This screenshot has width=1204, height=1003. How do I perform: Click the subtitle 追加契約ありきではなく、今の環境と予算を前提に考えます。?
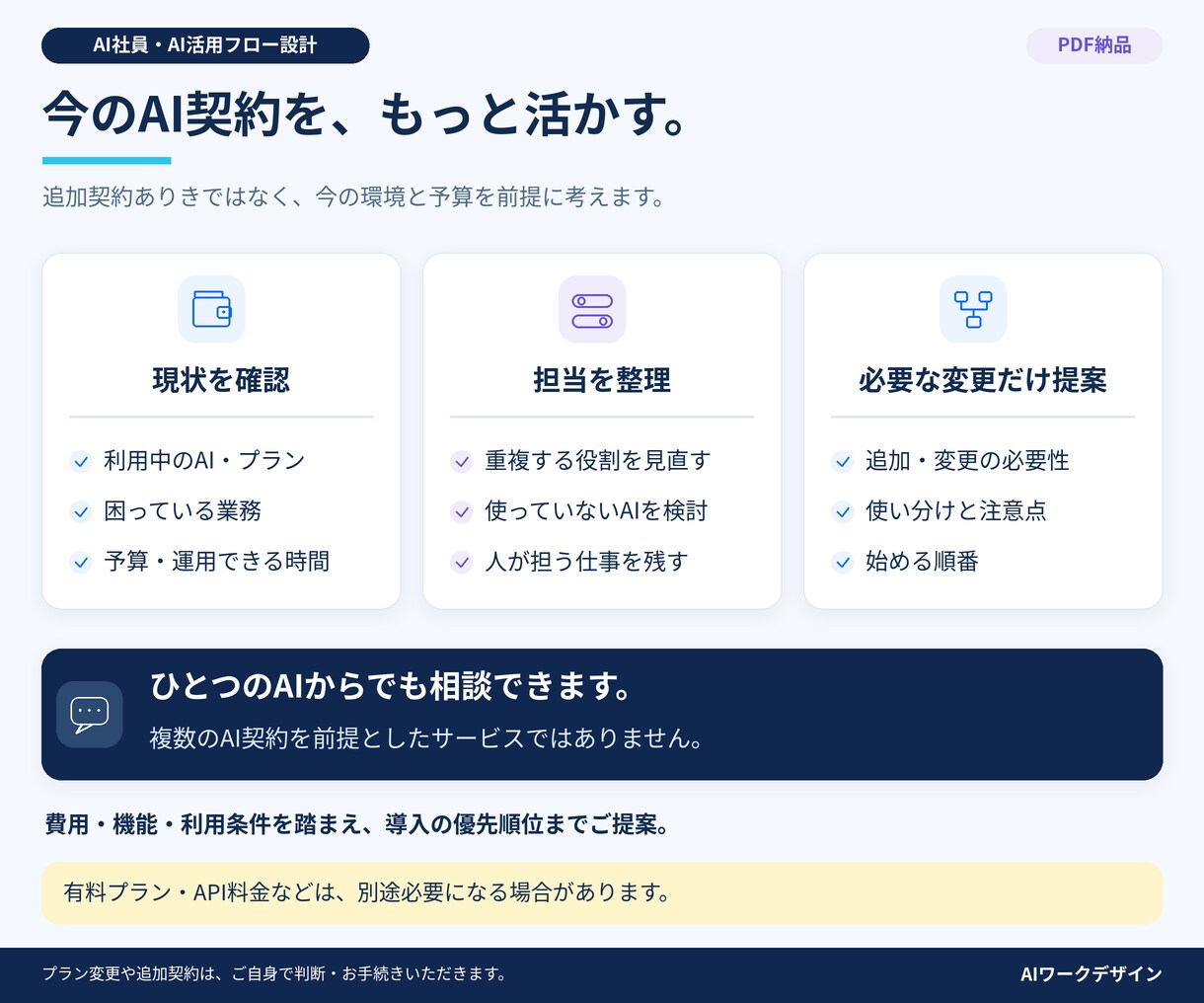point(355,197)
